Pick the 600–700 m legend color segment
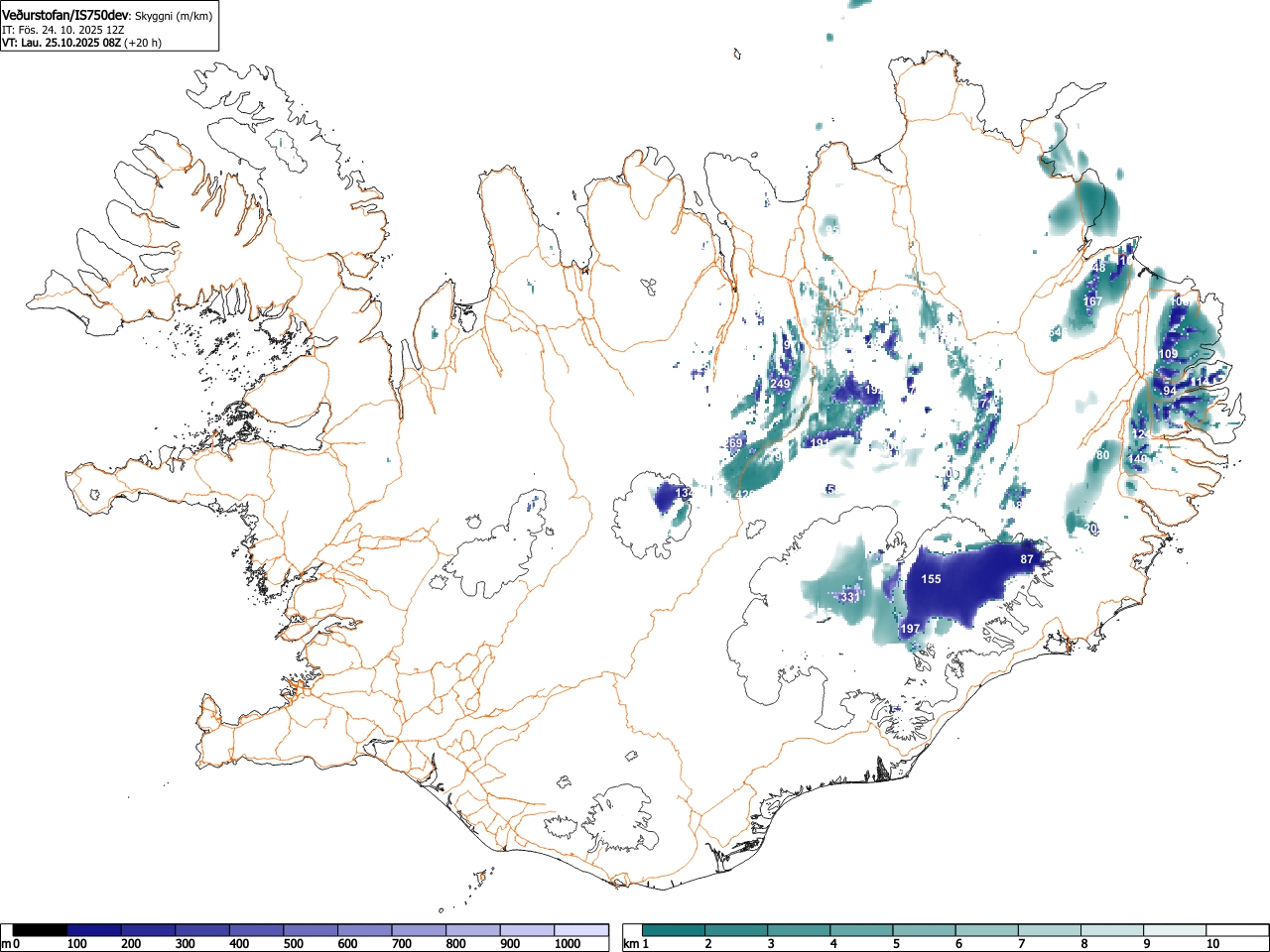The image size is (1270, 952). [365, 930]
